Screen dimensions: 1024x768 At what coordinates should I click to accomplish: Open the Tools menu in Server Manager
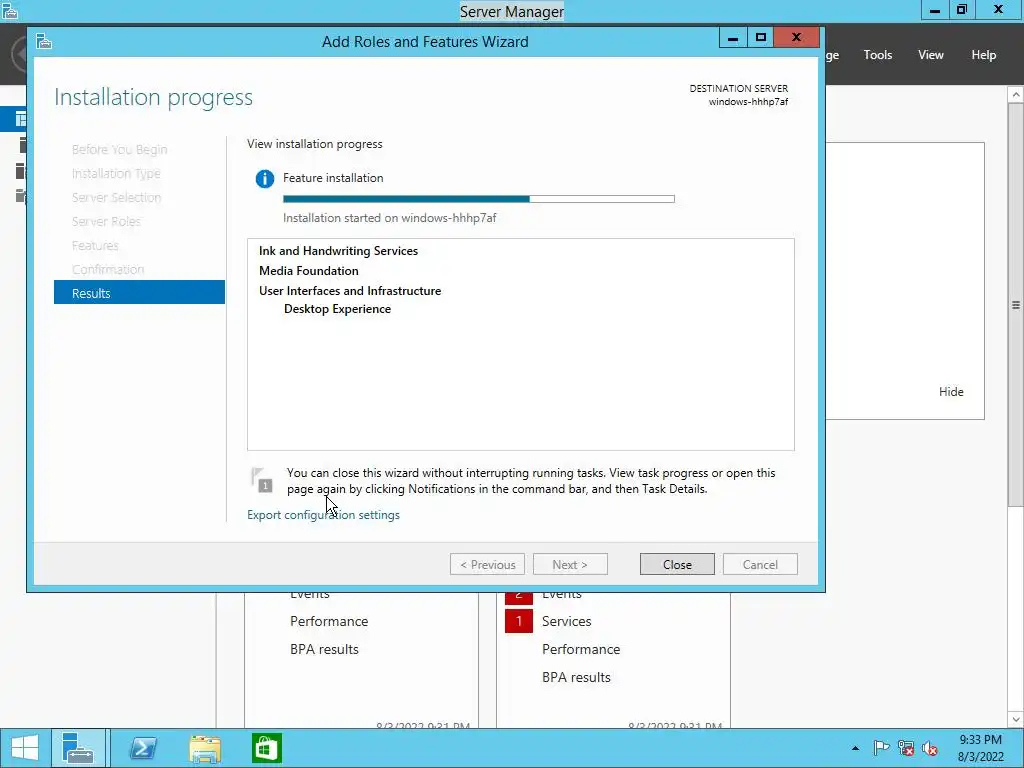tap(878, 55)
